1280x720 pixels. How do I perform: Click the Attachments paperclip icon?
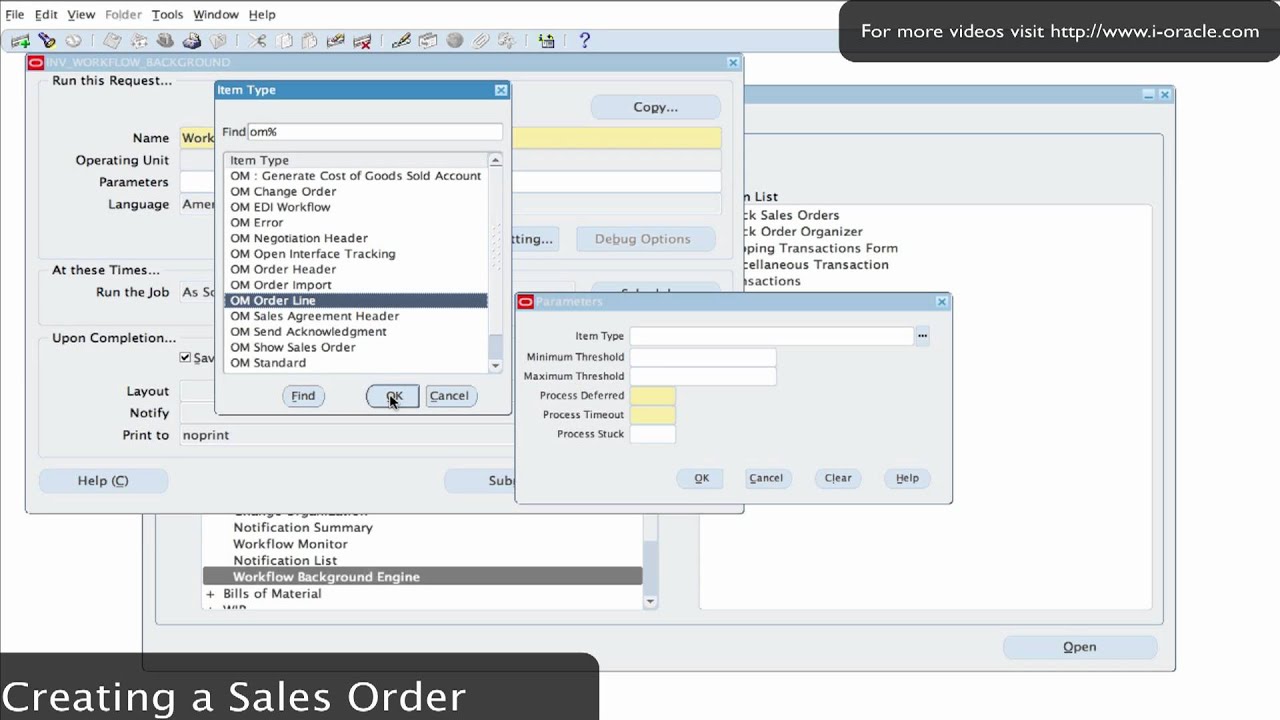(481, 41)
